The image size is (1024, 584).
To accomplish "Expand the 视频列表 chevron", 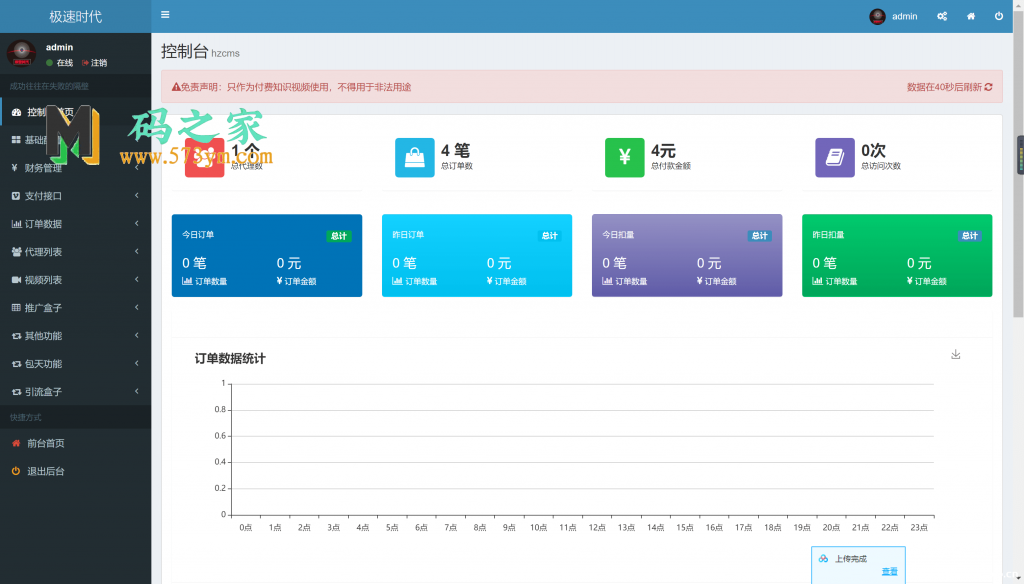I will (136, 280).
